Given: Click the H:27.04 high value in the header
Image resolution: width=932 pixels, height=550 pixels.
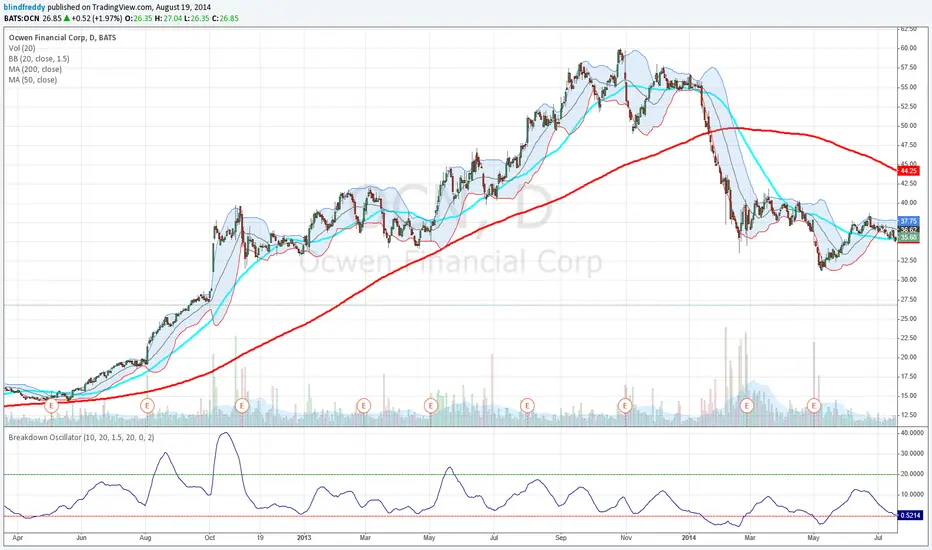Looking at the screenshot, I should click(x=166, y=18).
